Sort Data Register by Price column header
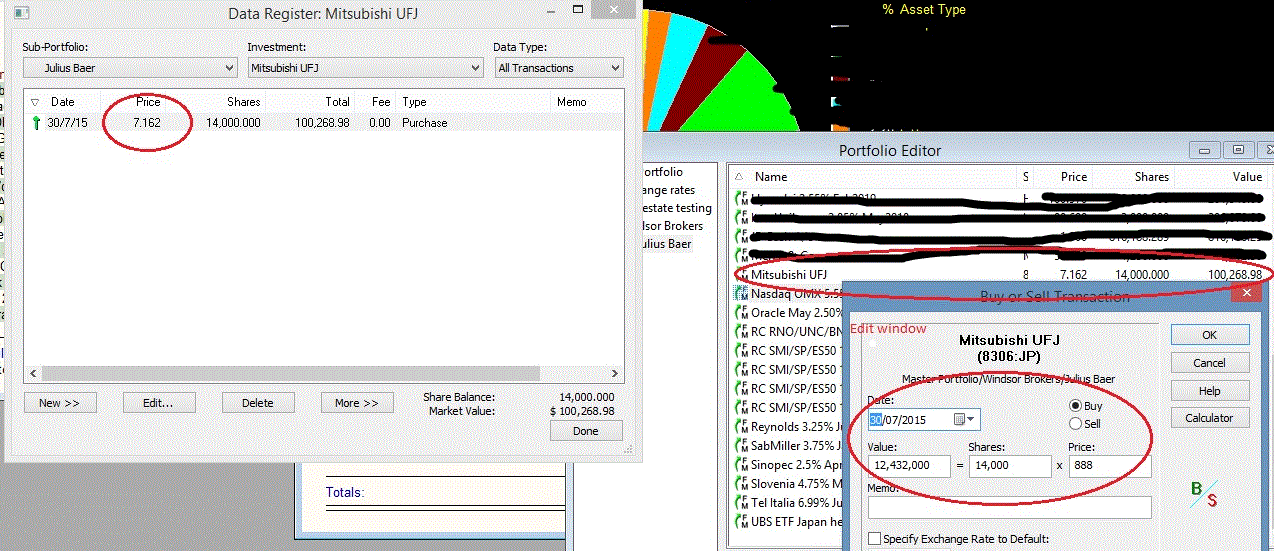The height and width of the screenshot is (551, 1274). [147, 102]
